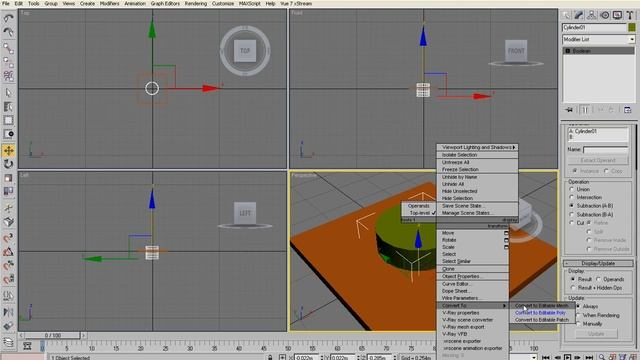Collapse the Display/Update rollout
The image size is (640, 360).
[x=598, y=263]
